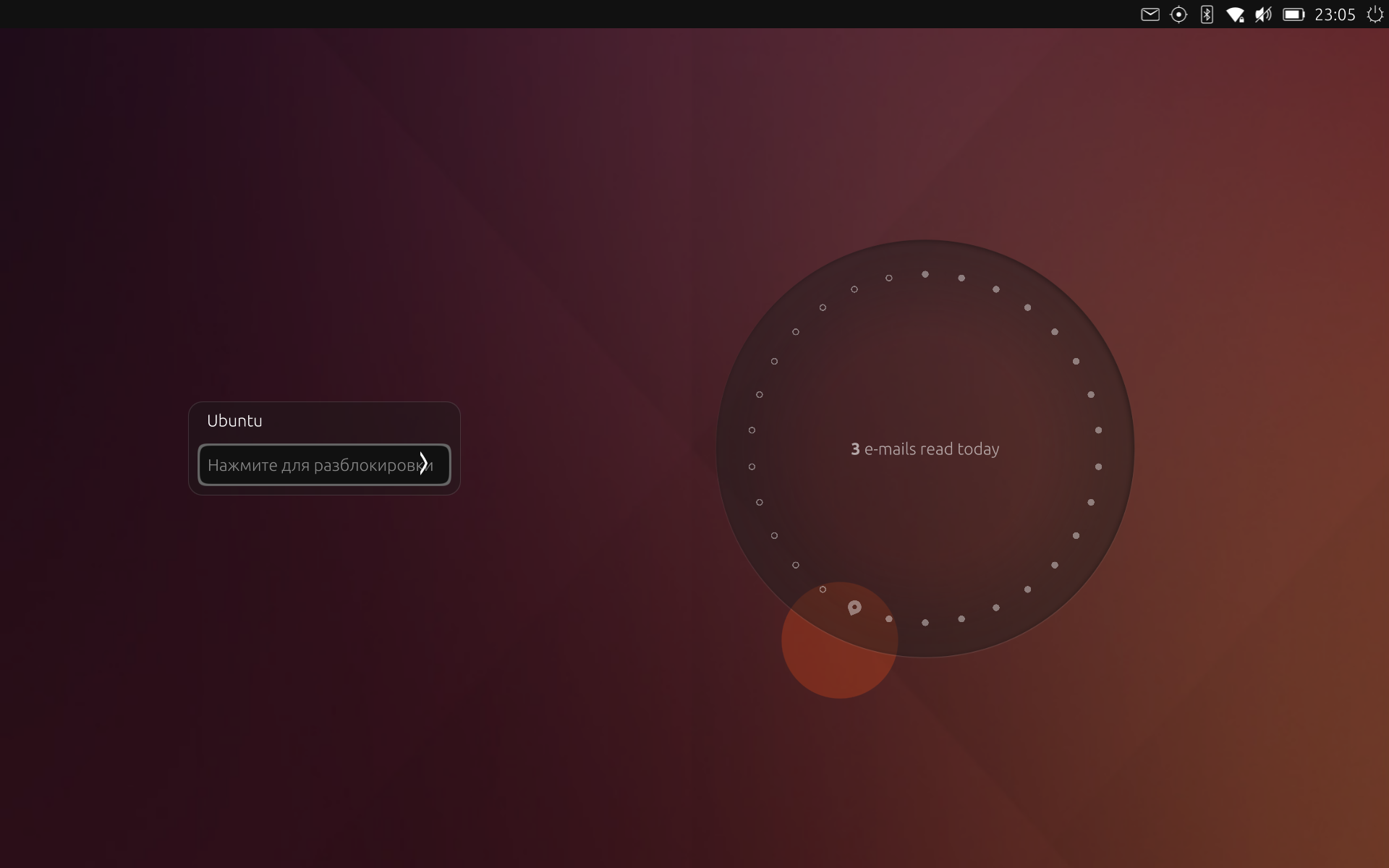
Task: Open the 23:05 clock menu
Action: pos(1335,14)
